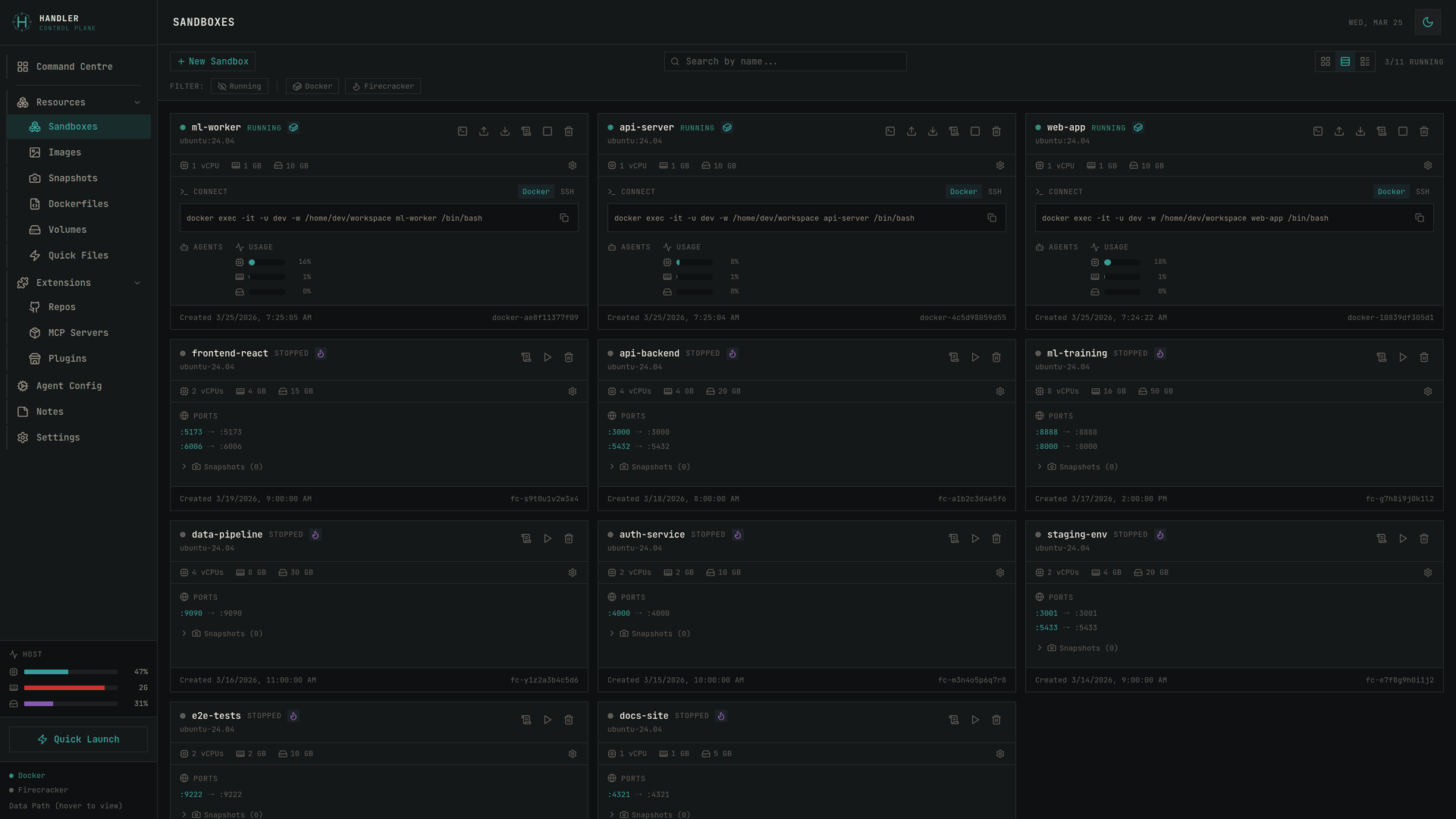This screenshot has height=819, width=1456.
Task: Download files from the web-app sandbox
Action: coord(1360,131)
